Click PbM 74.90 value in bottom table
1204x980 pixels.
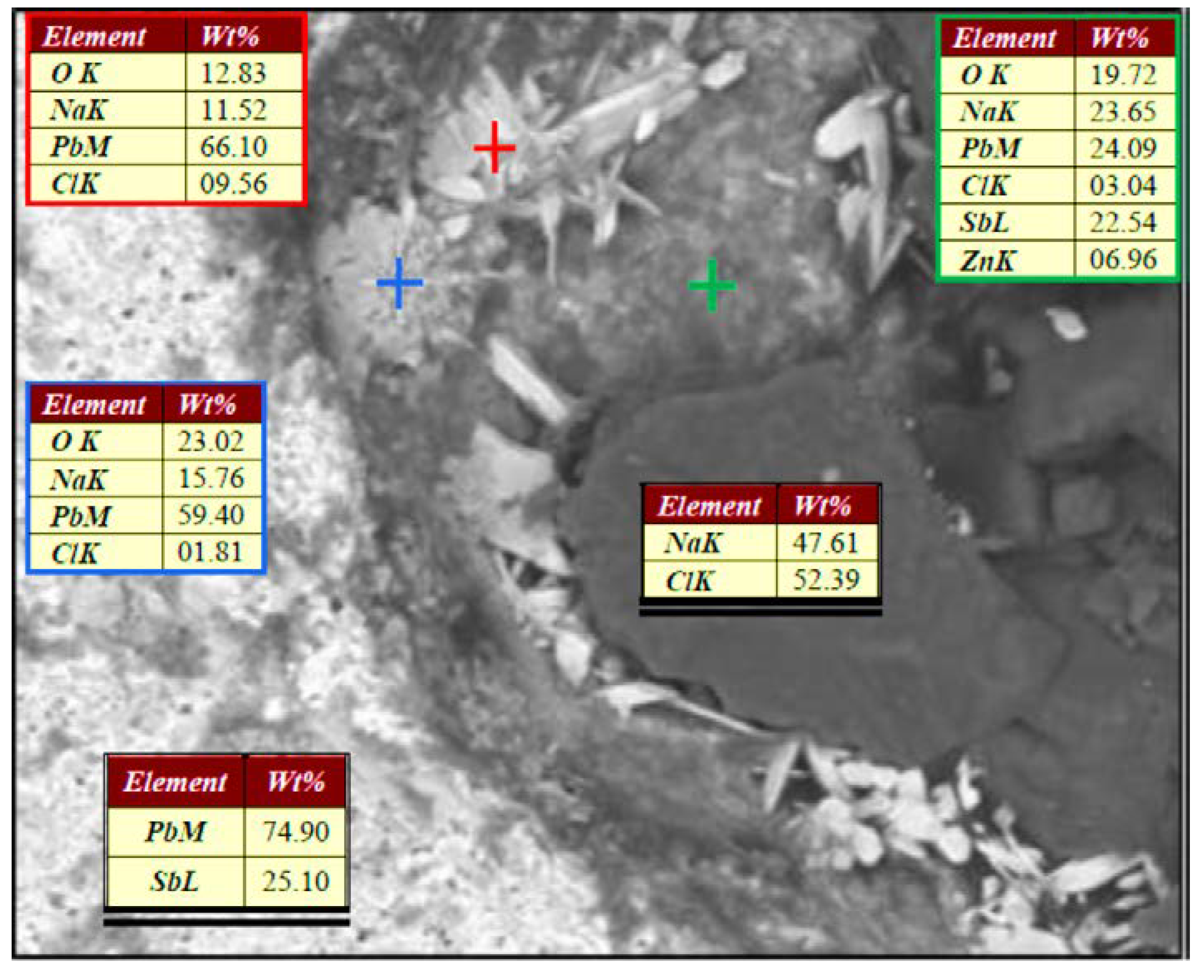click(295, 831)
